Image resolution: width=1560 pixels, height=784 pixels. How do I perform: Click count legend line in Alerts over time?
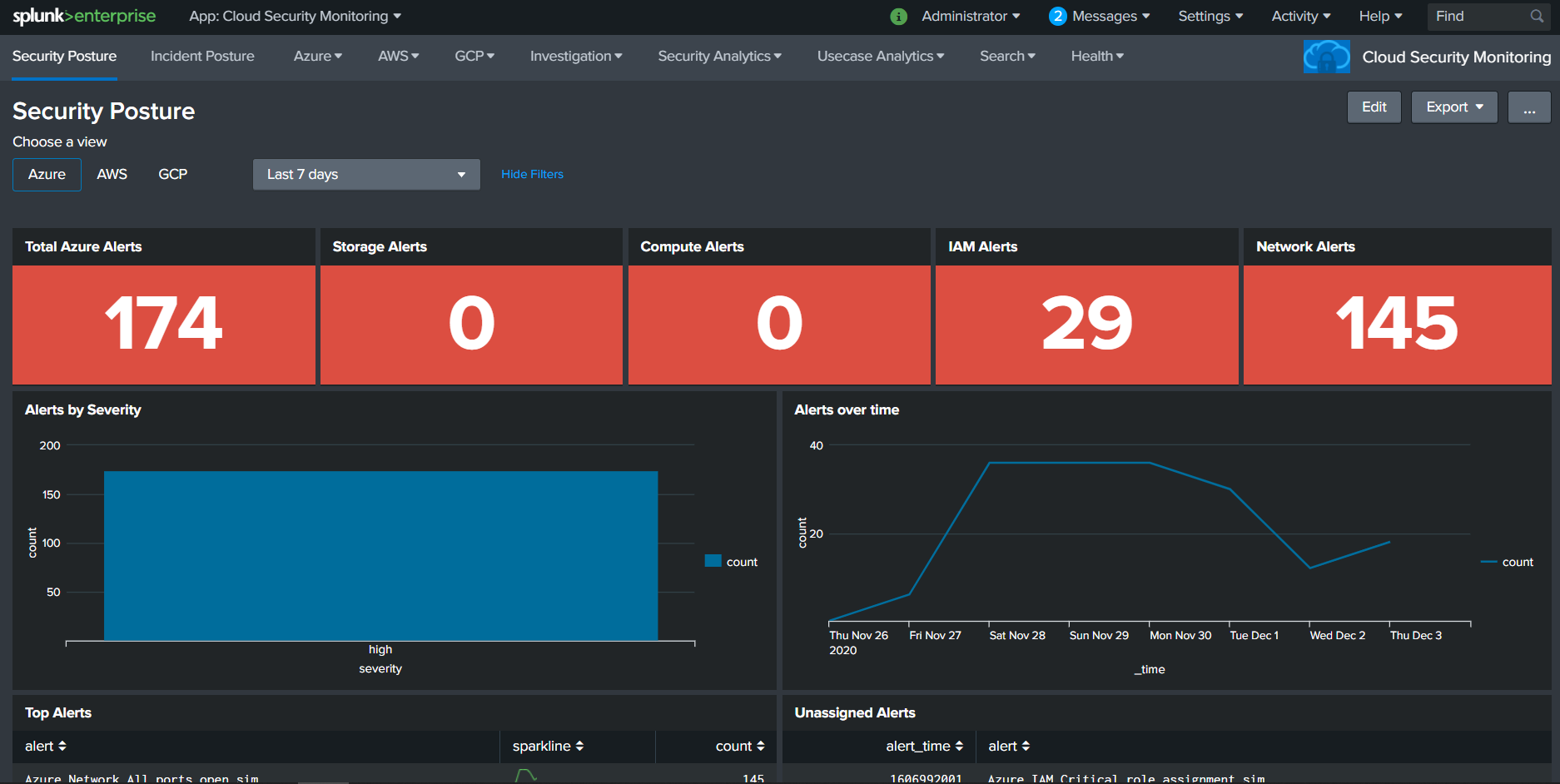click(1488, 562)
